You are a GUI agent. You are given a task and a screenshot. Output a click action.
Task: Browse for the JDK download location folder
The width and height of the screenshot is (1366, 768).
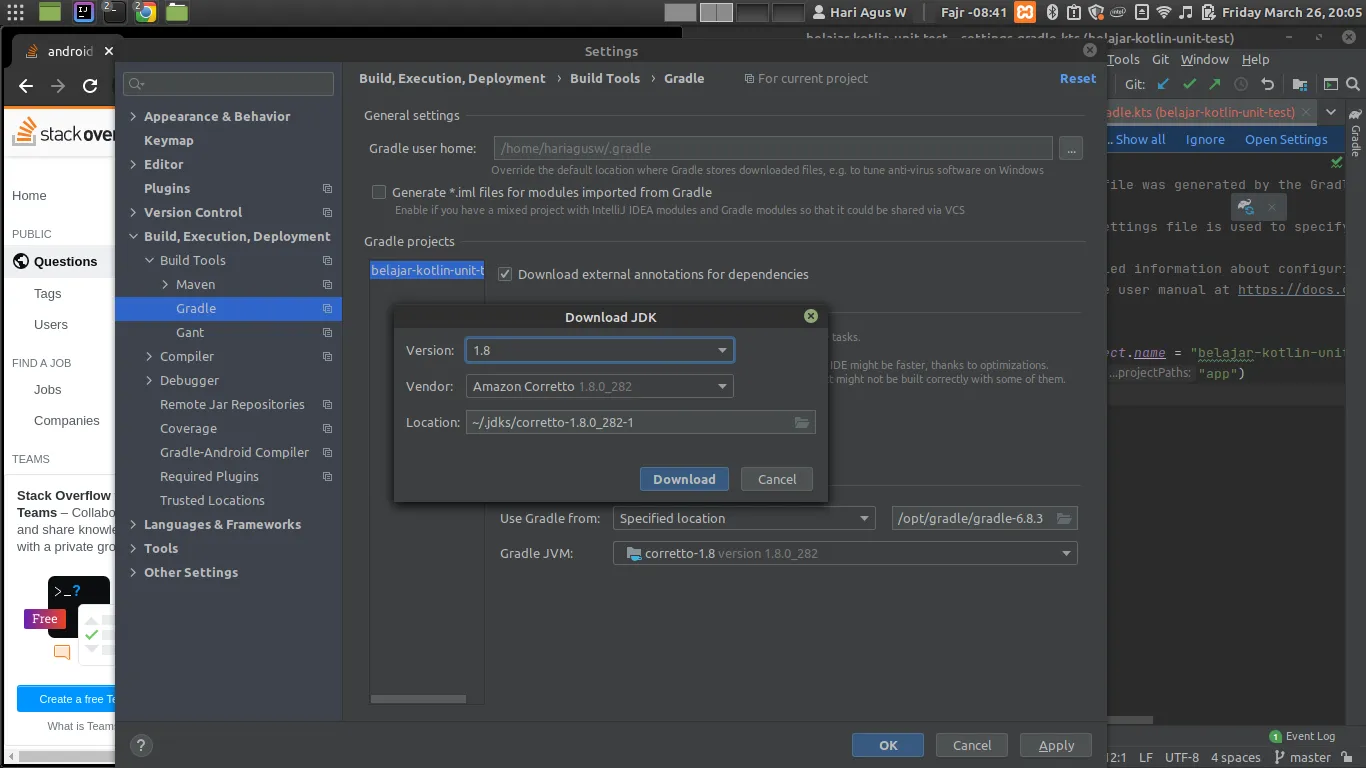[802, 422]
